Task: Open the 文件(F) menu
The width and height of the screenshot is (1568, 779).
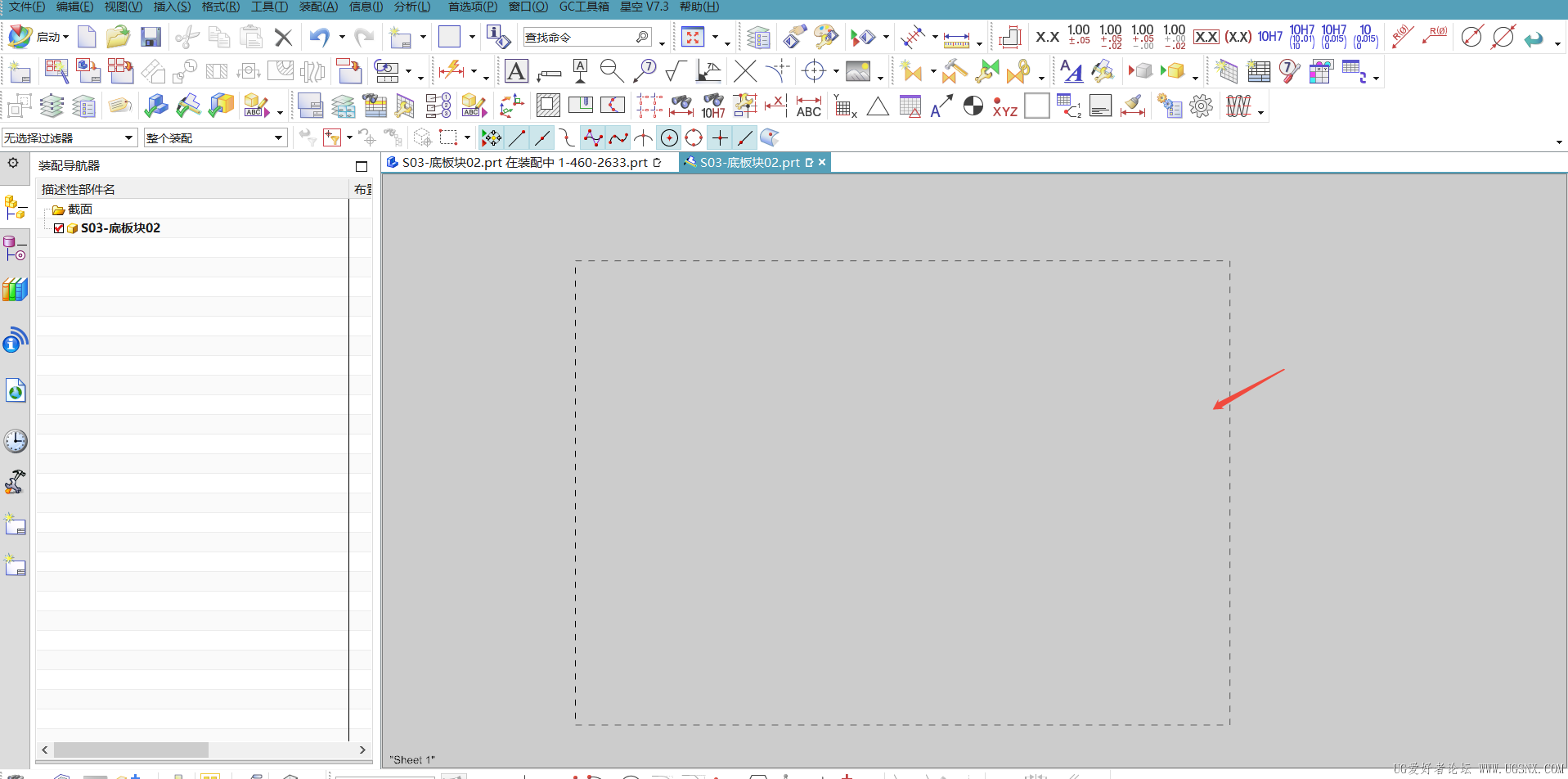Action: pos(27,7)
